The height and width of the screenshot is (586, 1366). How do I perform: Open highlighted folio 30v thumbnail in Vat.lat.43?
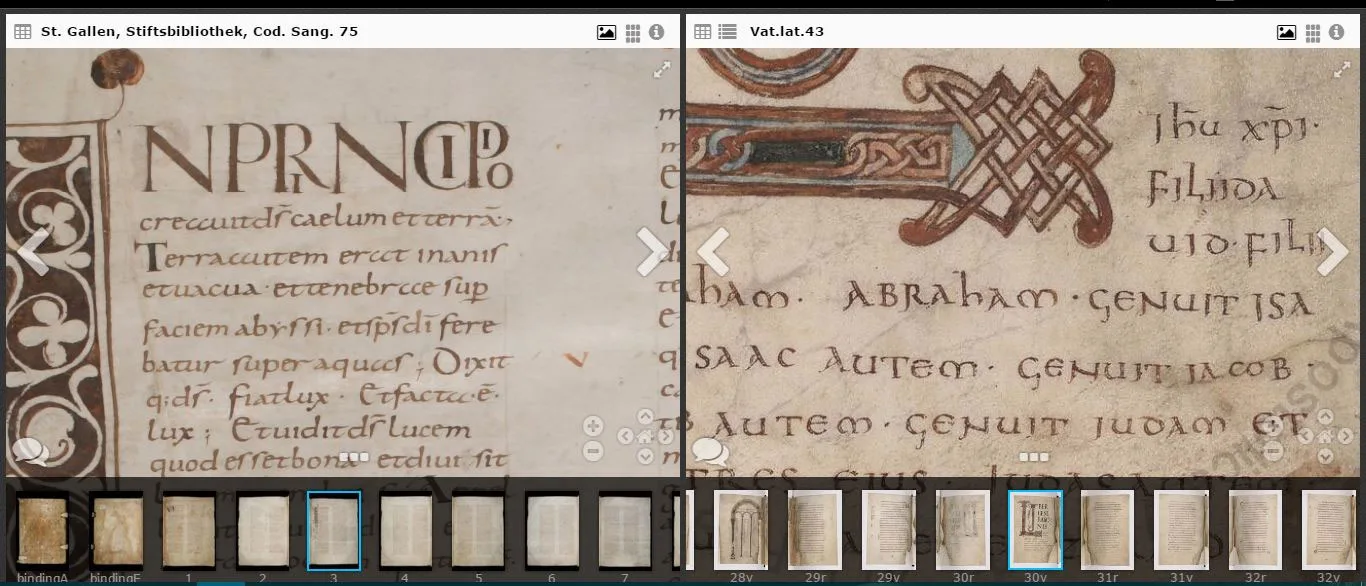tap(1035, 531)
